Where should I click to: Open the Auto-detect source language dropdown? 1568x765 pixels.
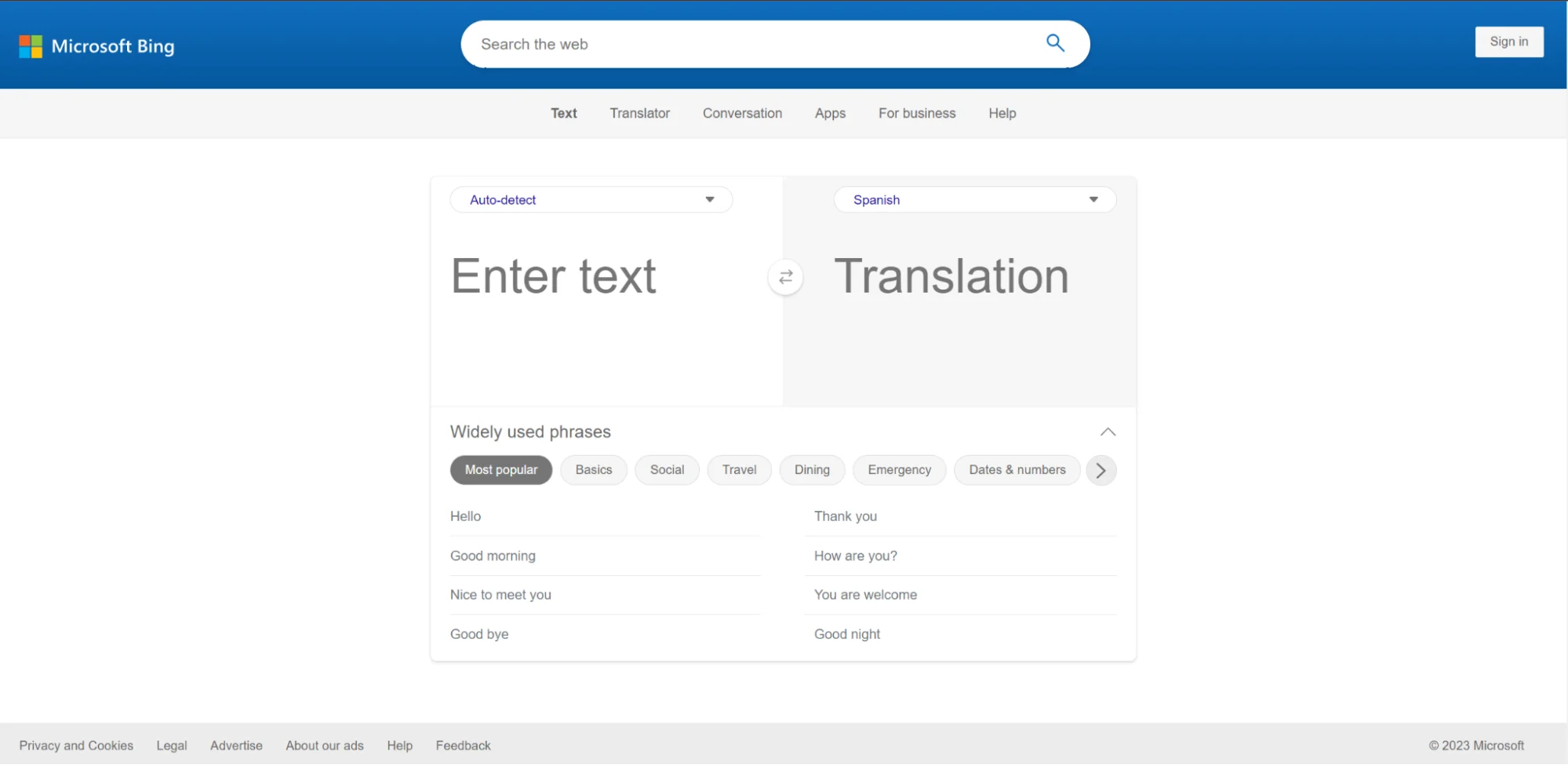click(591, 200)
